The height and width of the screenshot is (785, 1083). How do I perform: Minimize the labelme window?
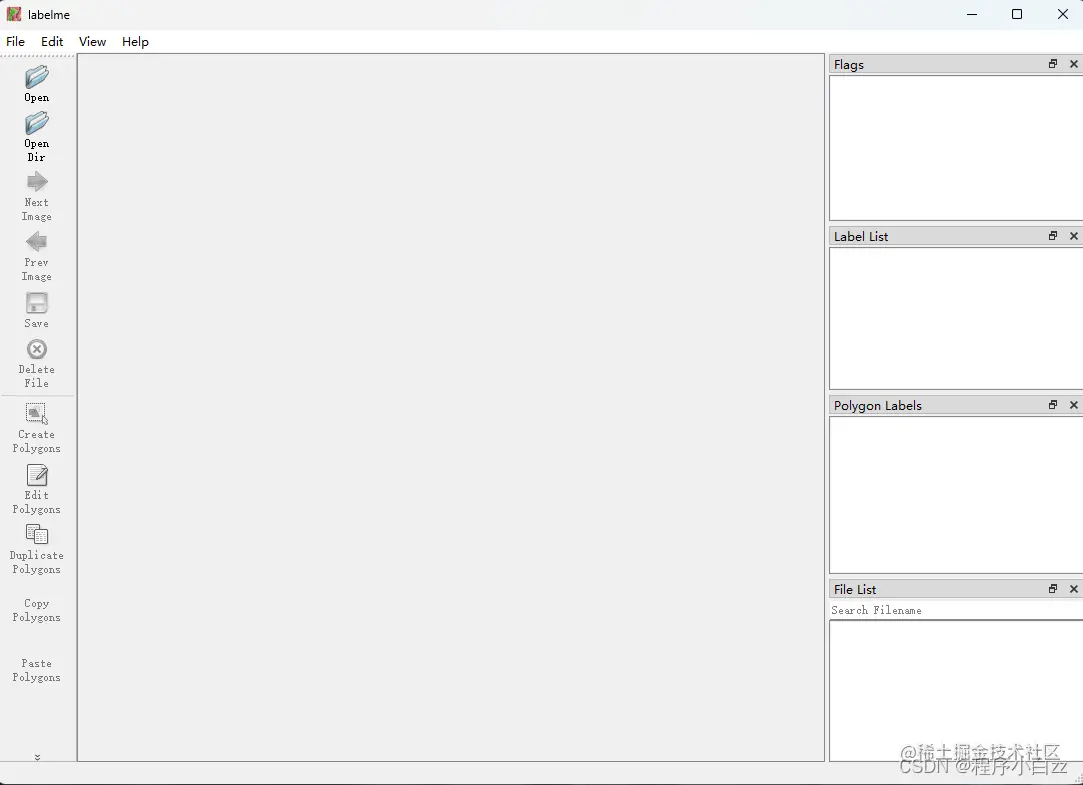click(x=972, y=14)
